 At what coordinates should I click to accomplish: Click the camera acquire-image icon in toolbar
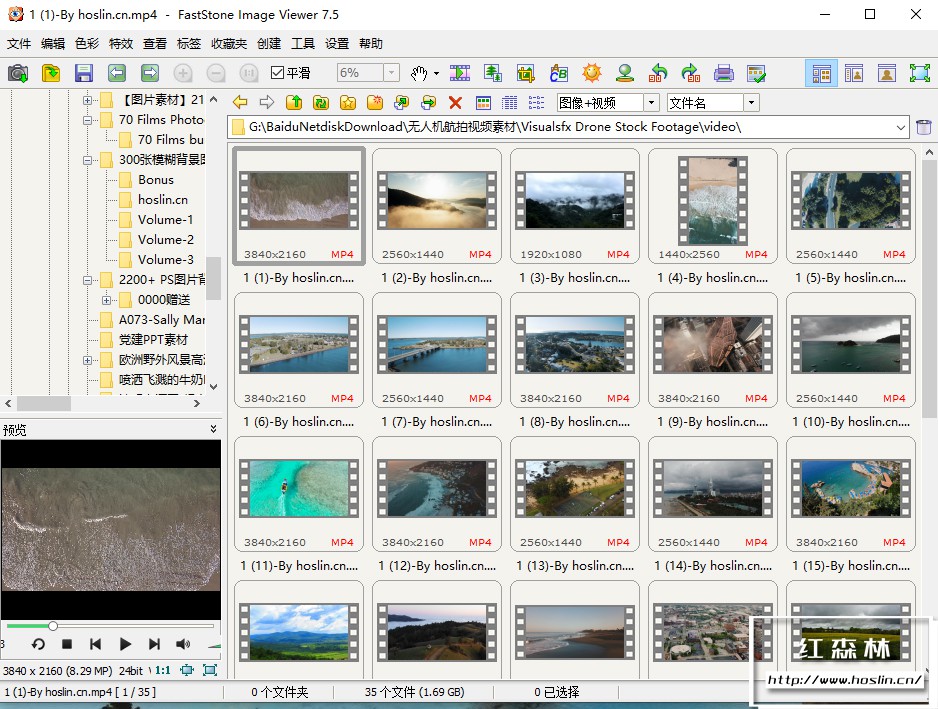tap(18, 73)
